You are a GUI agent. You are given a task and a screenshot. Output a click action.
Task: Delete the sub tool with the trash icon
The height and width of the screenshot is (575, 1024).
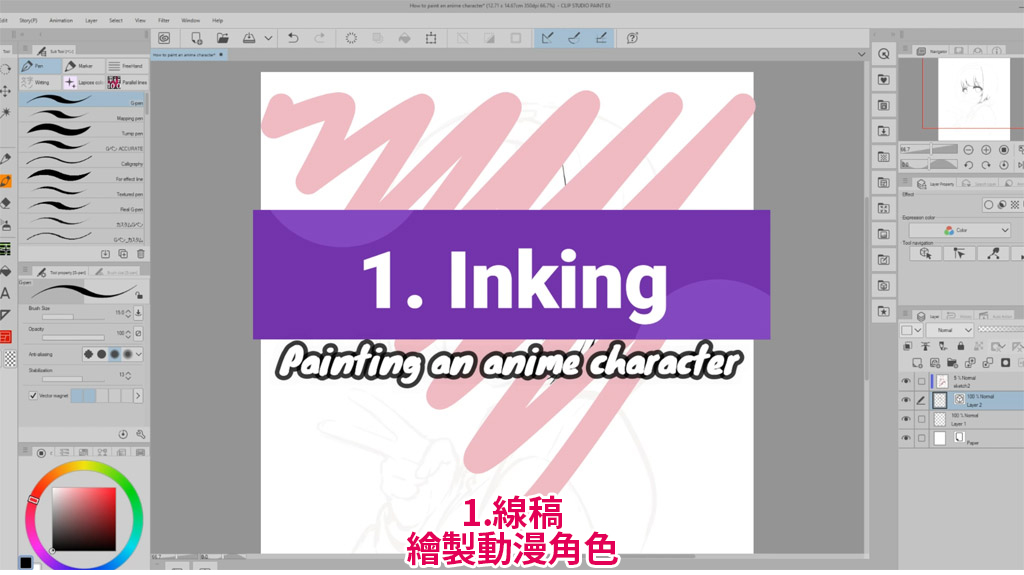(140, 254)
